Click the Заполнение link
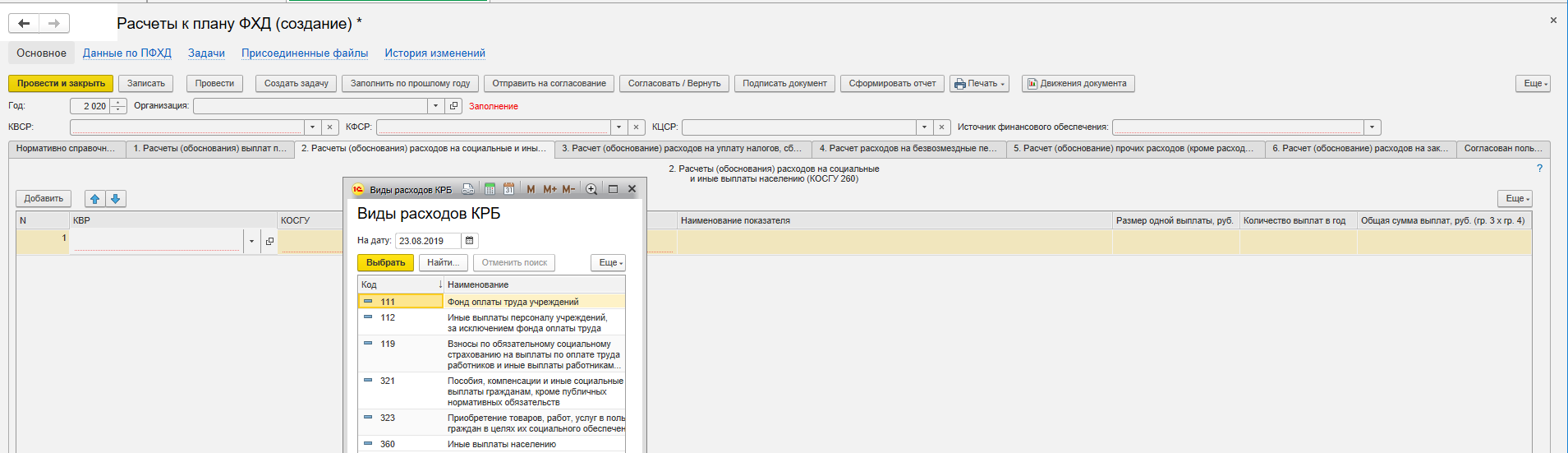 coord(493,106)
